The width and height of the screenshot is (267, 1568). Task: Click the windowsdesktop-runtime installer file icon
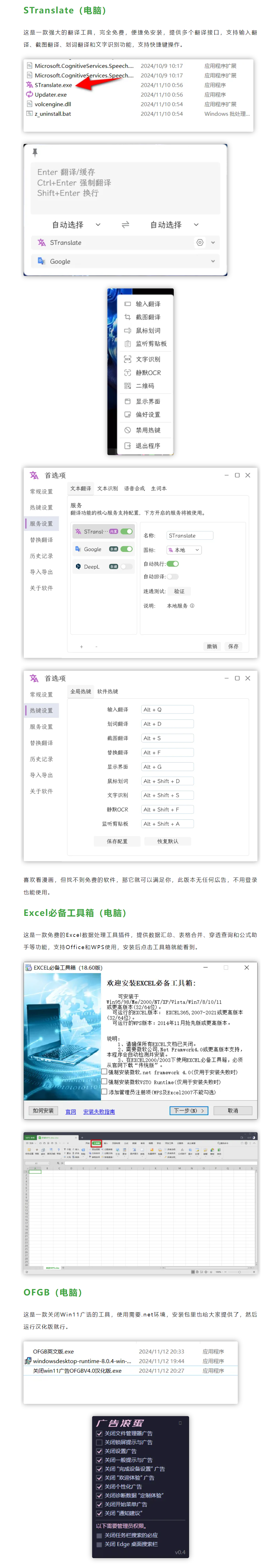click(28, 1360)
